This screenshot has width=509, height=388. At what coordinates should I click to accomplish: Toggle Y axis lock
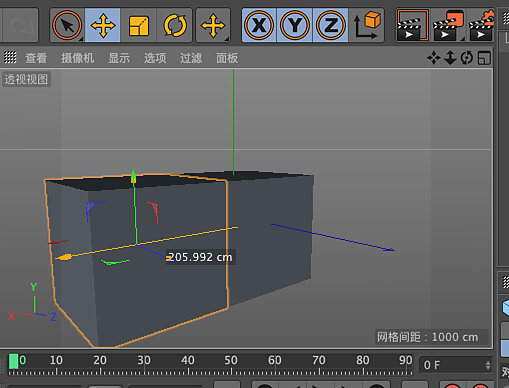pyautogui.click(x=295, y=25)
